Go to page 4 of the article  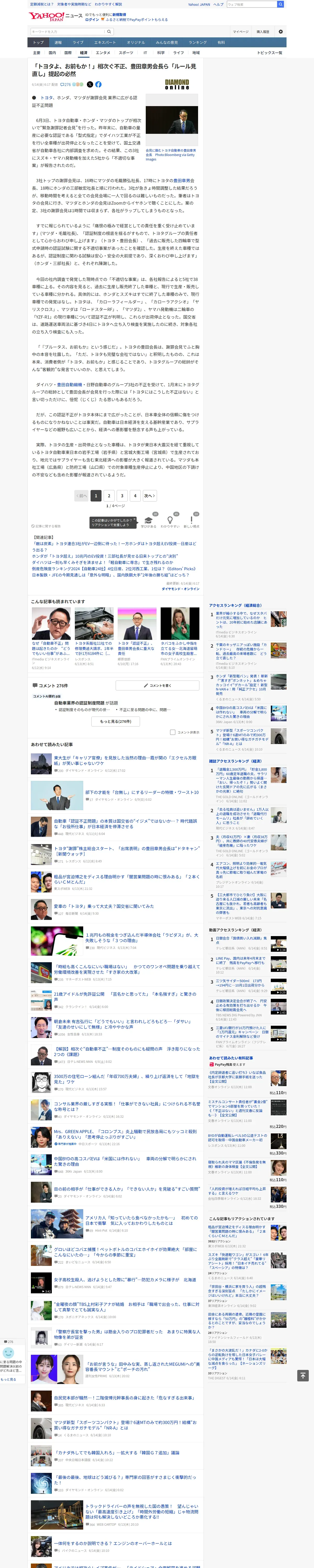135,495
